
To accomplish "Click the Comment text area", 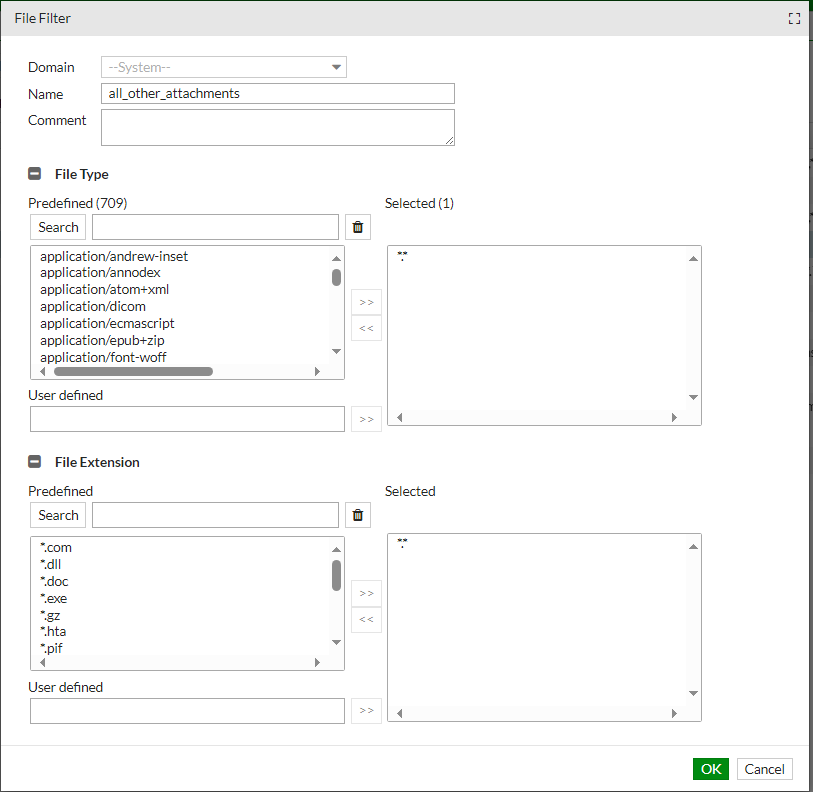I will pyautogui.click(x=278, y=127).
